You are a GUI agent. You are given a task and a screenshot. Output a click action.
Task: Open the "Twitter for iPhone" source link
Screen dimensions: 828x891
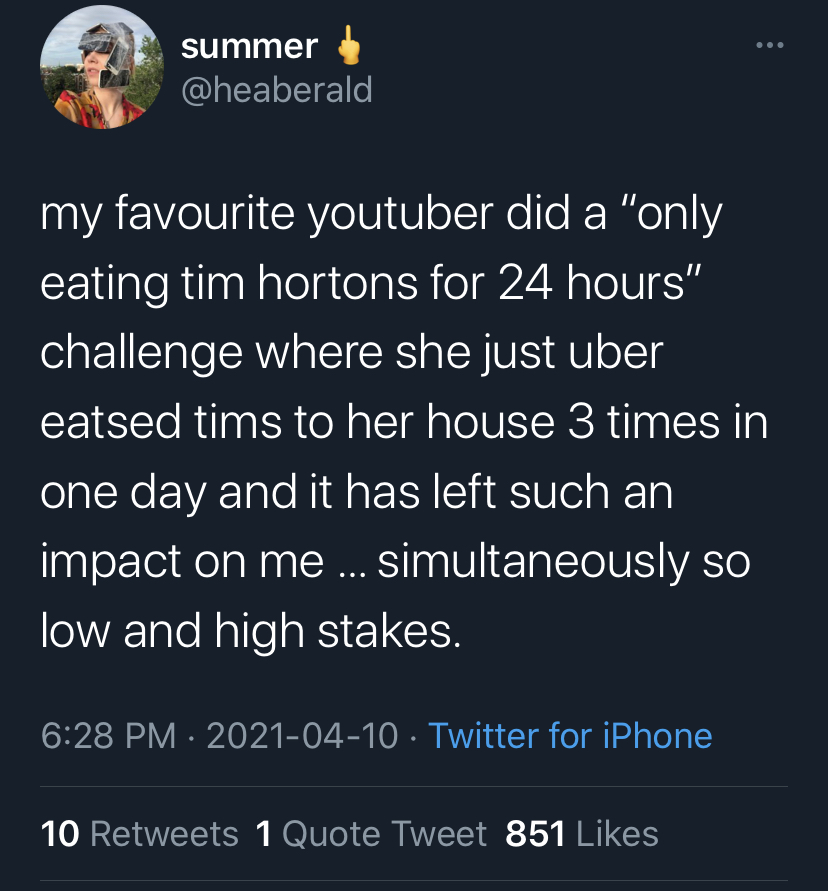(570, 736)
